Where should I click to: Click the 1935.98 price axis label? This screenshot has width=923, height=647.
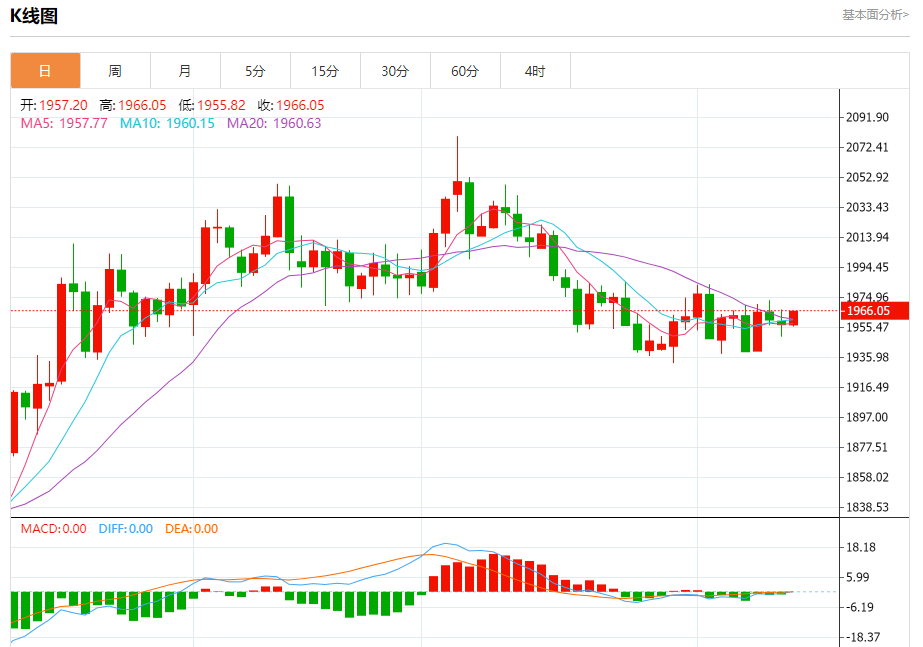[867, 357]
